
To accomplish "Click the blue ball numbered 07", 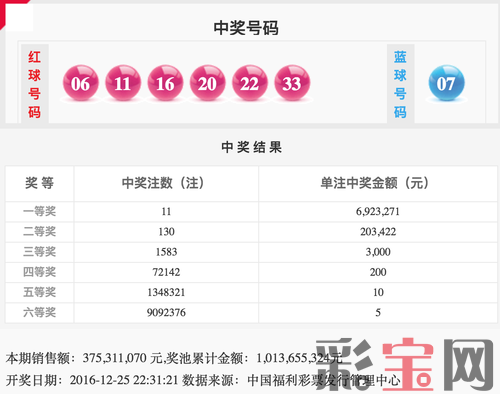I will (x=446, y=83).
